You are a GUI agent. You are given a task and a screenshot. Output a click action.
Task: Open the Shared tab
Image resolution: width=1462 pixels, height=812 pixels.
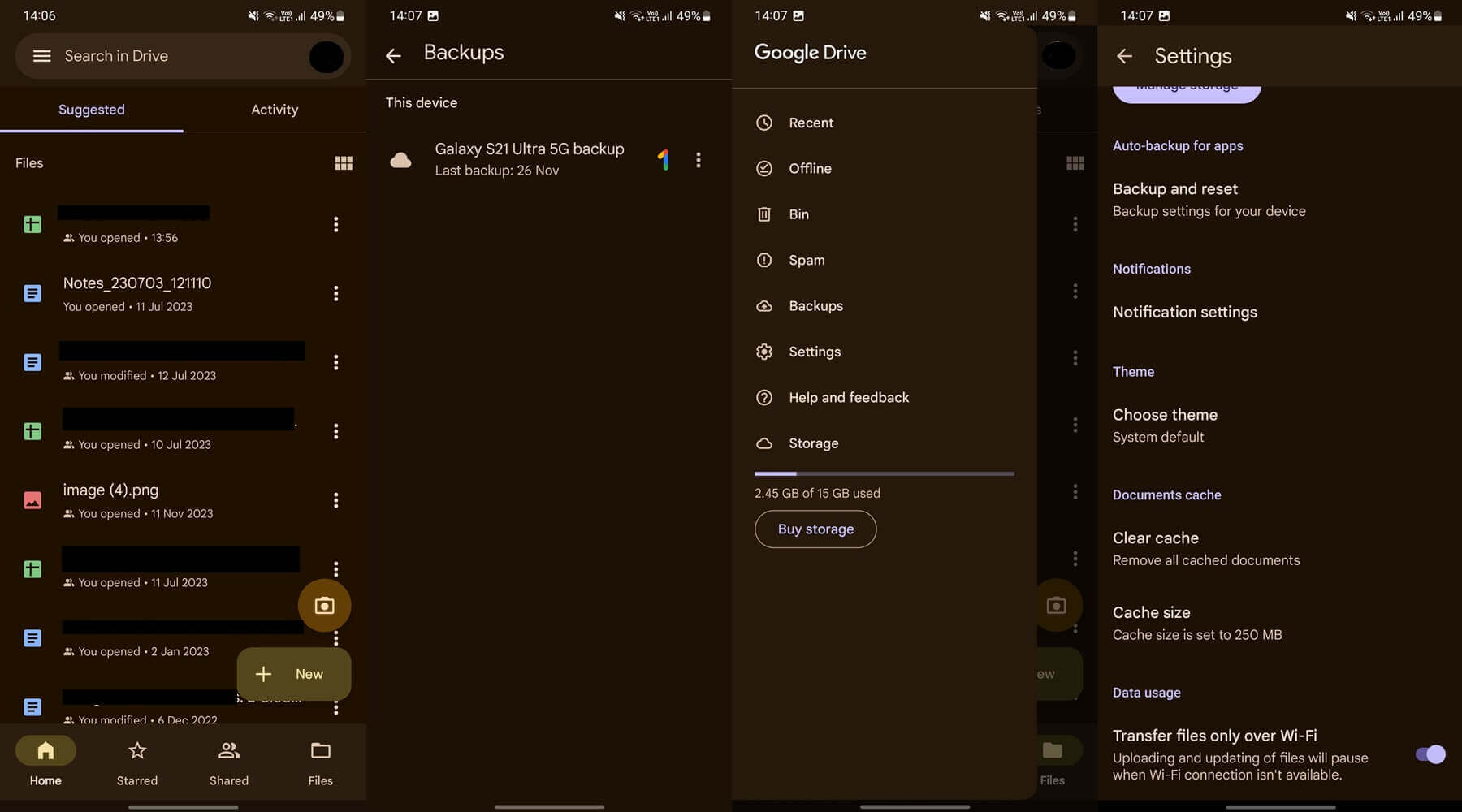point(229,762)
